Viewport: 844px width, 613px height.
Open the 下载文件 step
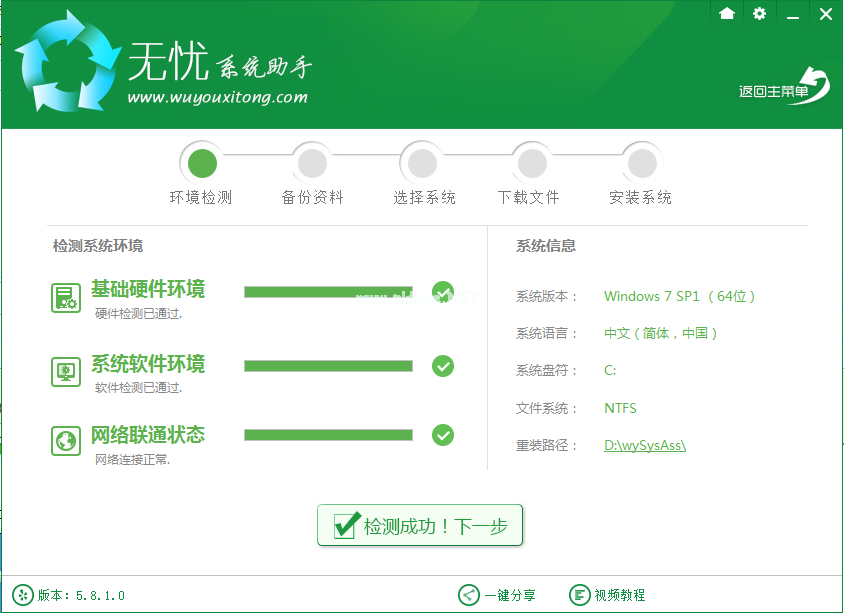pyautogui.click(x=531, y=161)
